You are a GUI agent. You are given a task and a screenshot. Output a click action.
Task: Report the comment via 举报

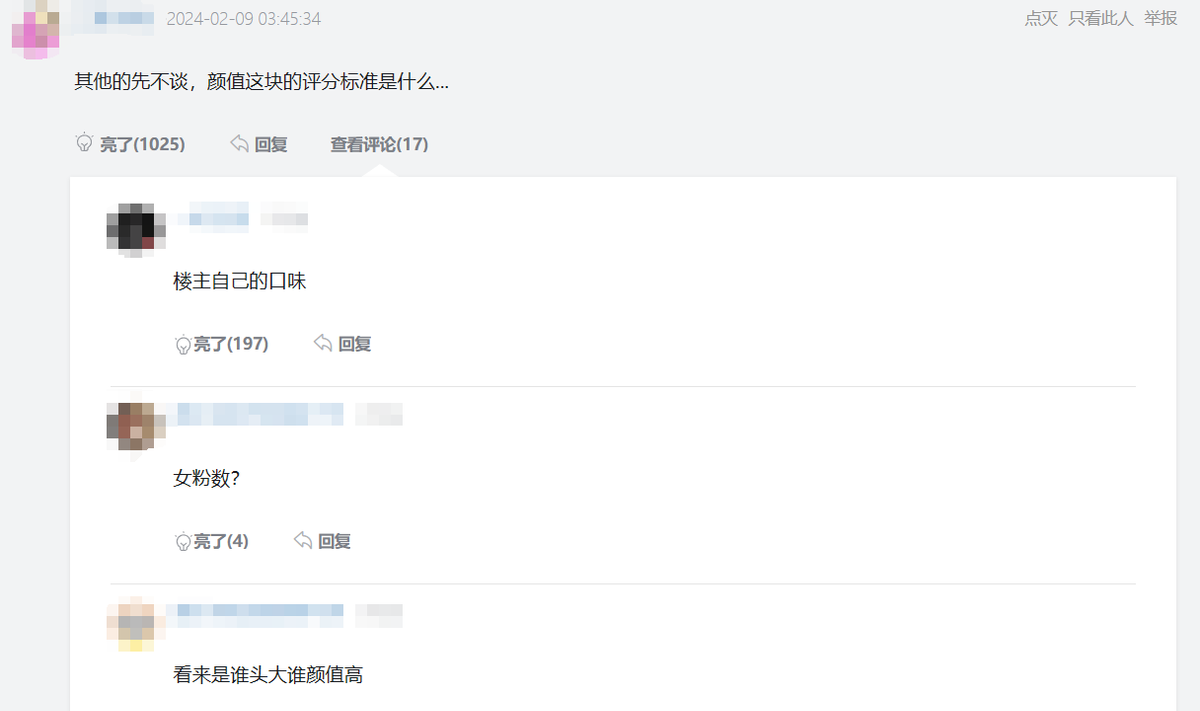pyautogui.click(x=1161, y=18)
